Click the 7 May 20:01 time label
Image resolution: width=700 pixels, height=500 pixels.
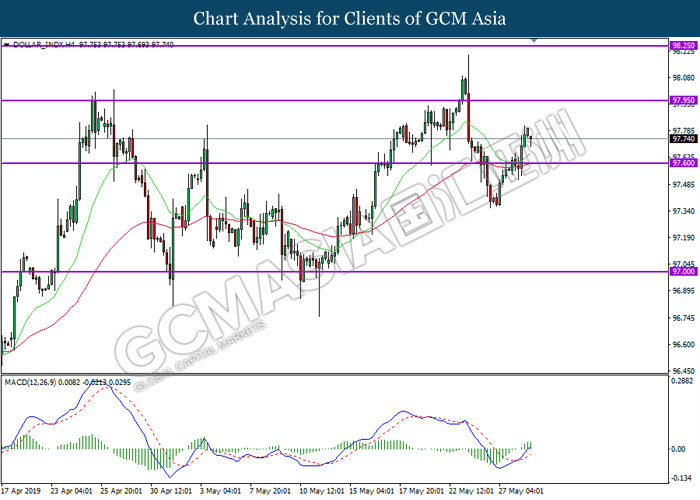click(271, 491)
